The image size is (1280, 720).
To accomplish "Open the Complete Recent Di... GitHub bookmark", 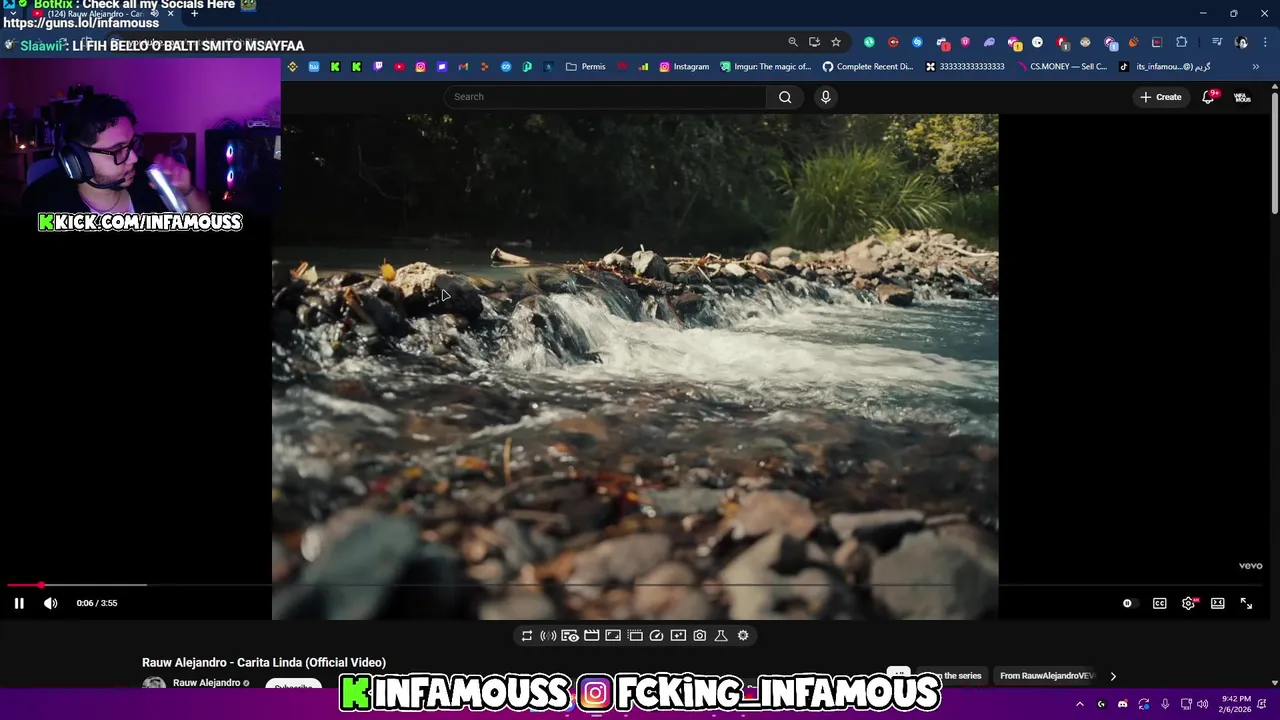I will (x=868, y=67).
